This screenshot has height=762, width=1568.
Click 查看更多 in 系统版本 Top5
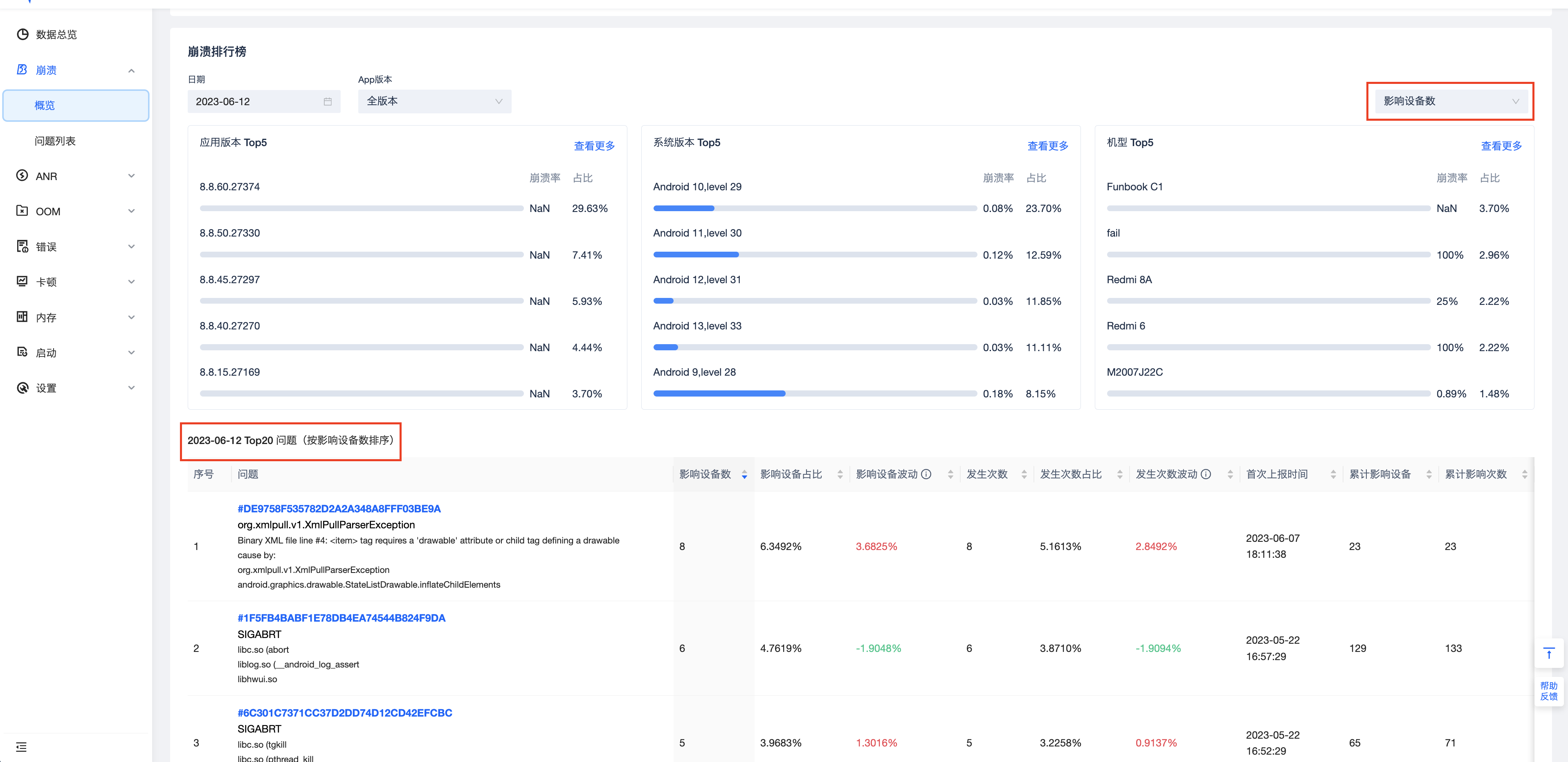click(1047, 146)
